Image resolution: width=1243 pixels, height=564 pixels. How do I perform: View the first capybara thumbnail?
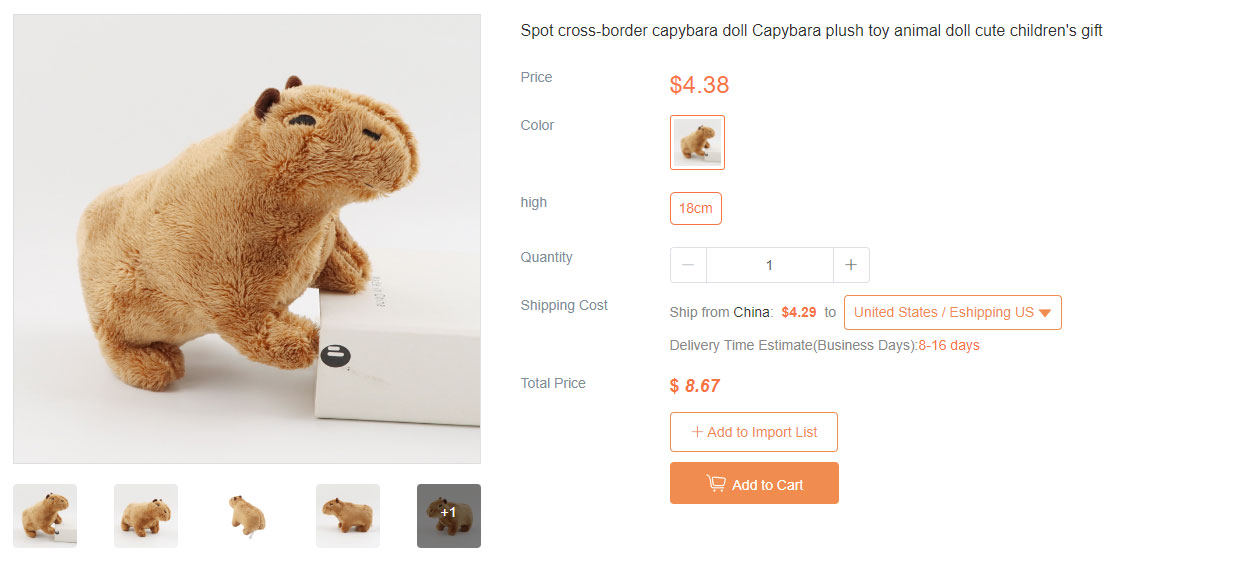[x=45, y=516]
